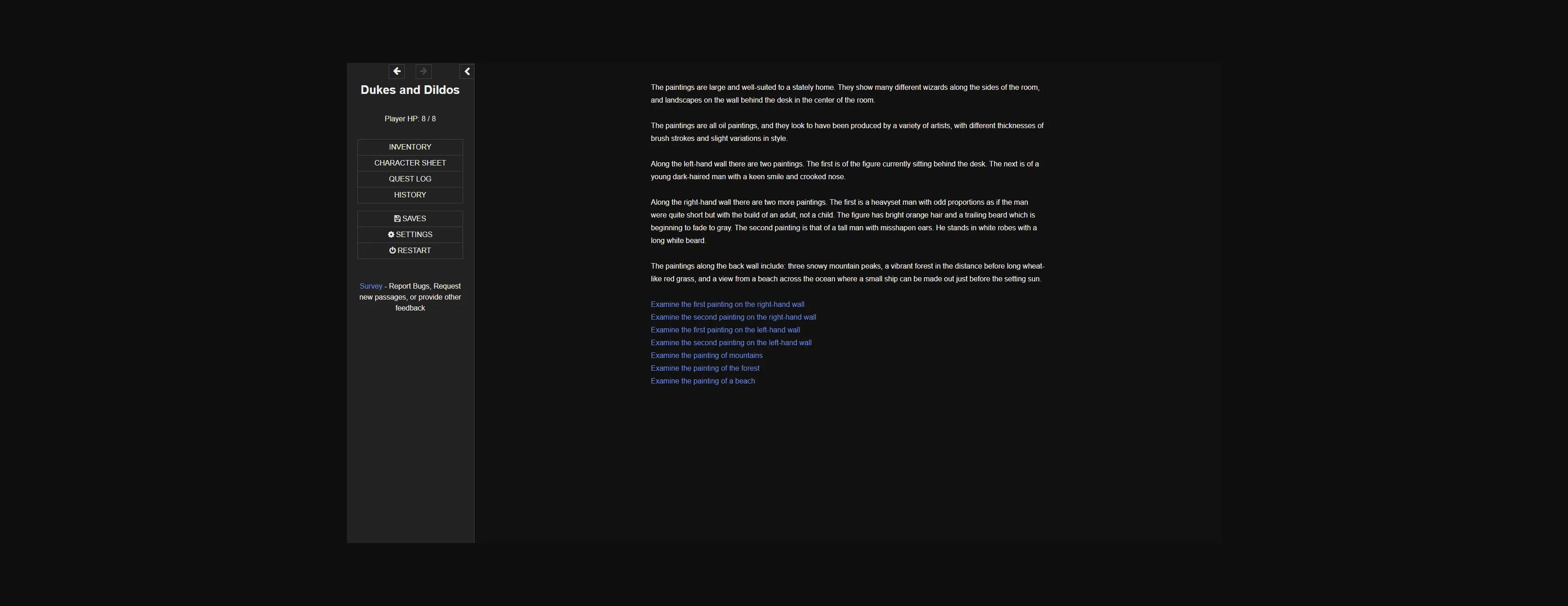Image resolution: width=1568 pixels, height=606 pixels.
Task: Examine first painting on left-hand wall
Action: click(725, 330)
